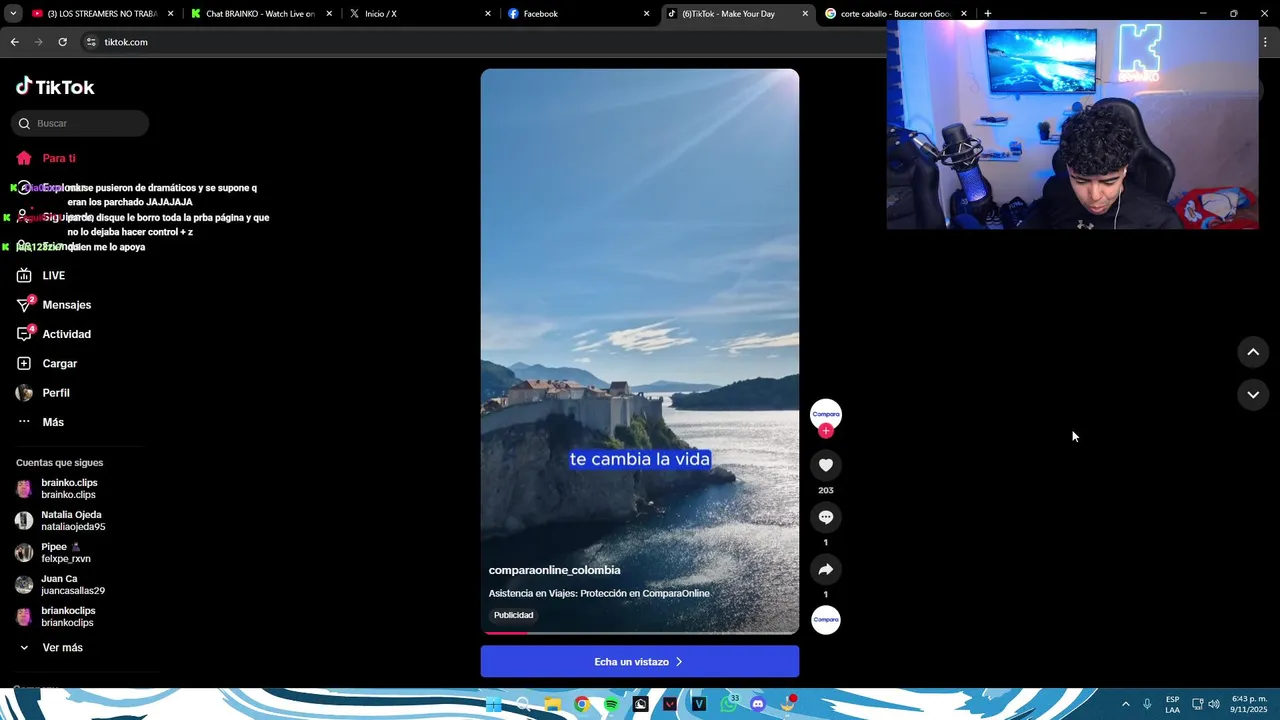Open Chrome from taskbar
Image resolution: width=1280 pixels, height=720 pixels.
(x=581, y=704)
